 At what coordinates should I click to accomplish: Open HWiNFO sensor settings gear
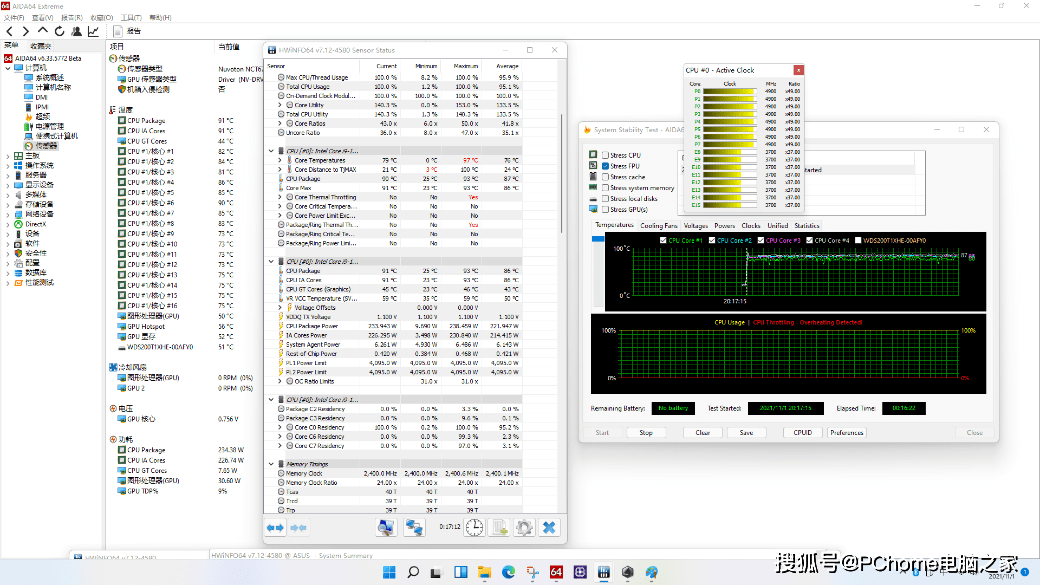point(524,527)
